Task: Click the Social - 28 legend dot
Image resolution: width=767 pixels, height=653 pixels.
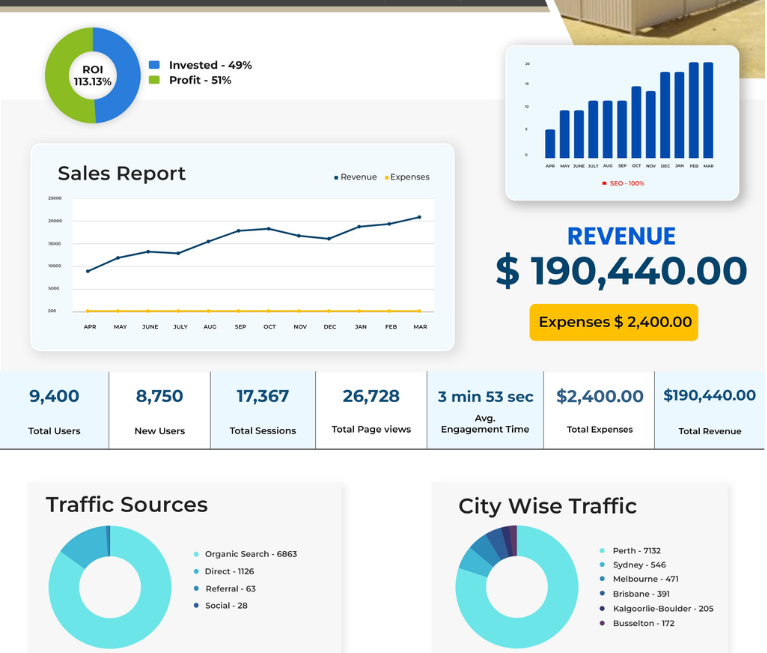Action: 196,606
